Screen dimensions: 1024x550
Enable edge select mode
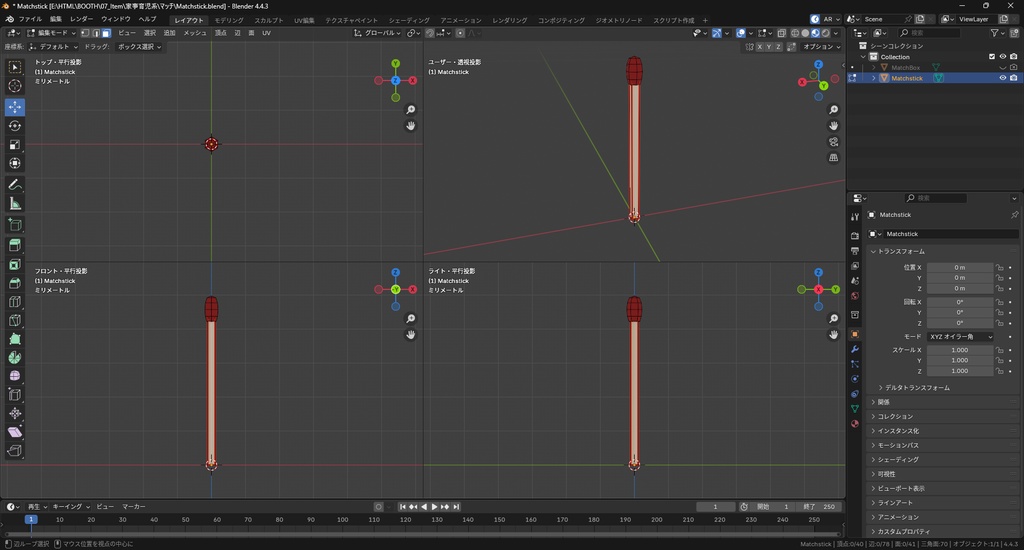tap(95, 33)
